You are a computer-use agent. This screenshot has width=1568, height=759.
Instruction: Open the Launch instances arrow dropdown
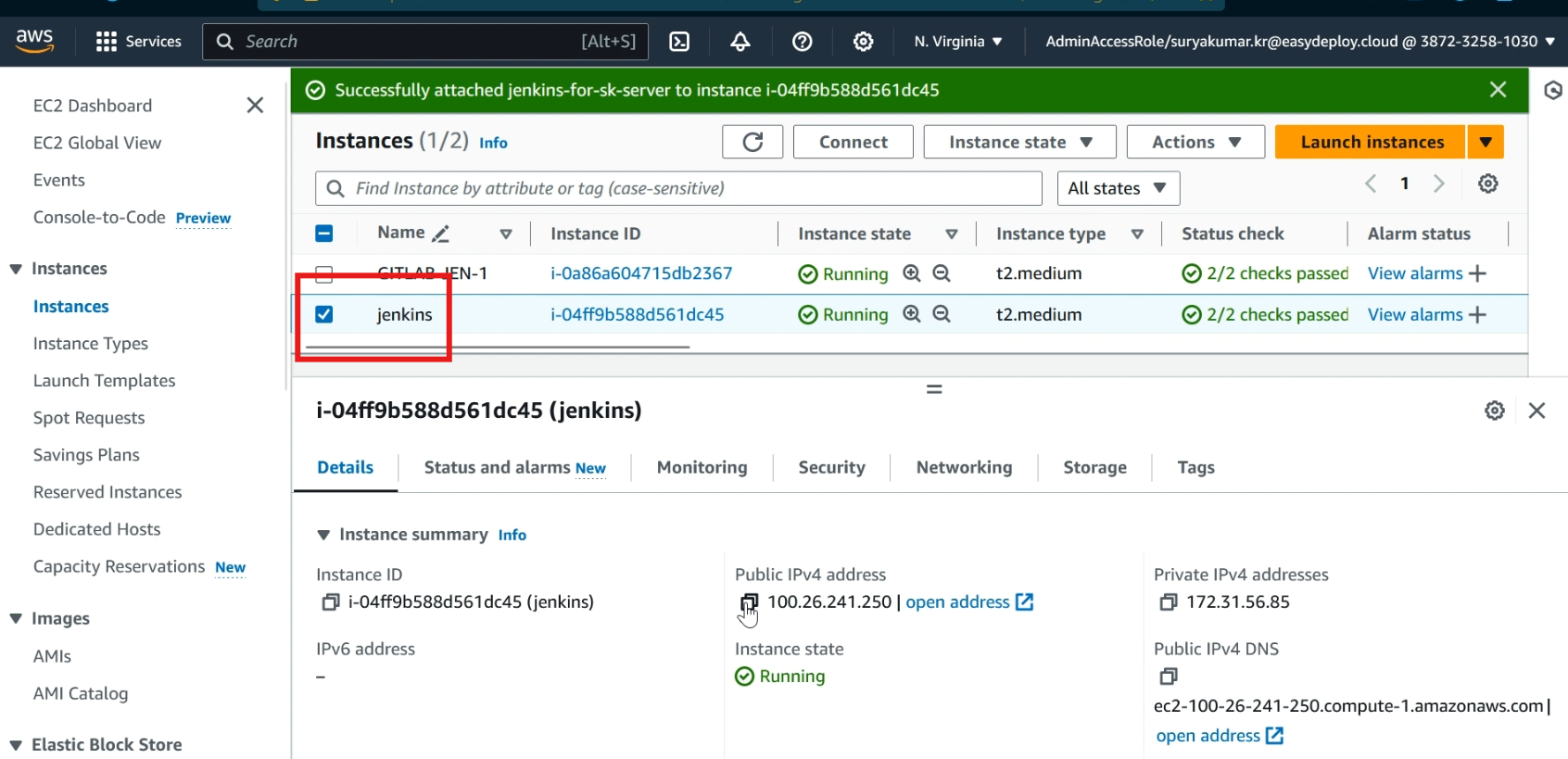click(1486, 142)
